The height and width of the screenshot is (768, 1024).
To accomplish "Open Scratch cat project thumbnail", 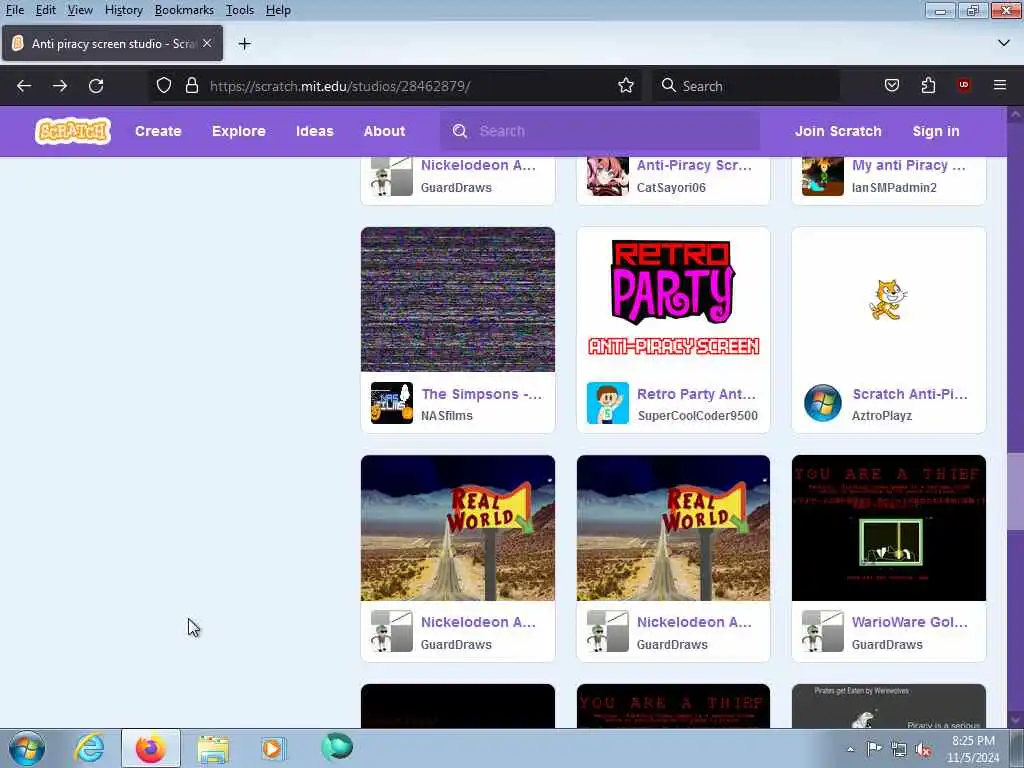I will click(x=889, y=300).
